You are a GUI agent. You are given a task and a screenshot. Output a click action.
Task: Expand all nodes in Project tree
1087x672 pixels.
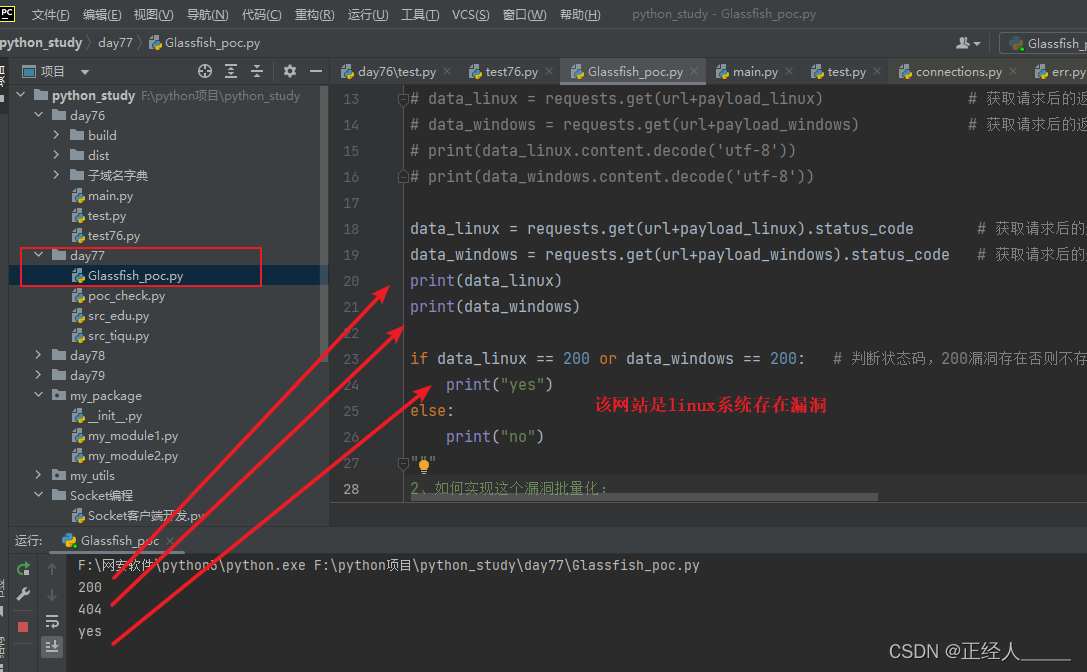(231, 71)
